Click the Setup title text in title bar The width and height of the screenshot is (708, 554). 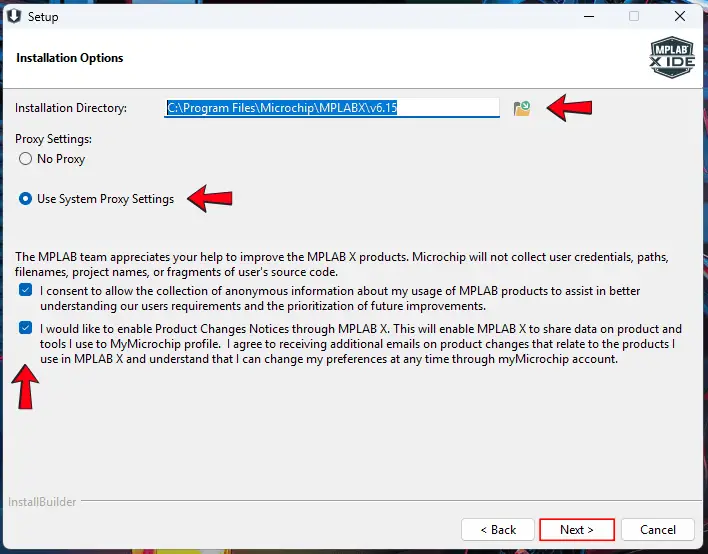(43, 17)
